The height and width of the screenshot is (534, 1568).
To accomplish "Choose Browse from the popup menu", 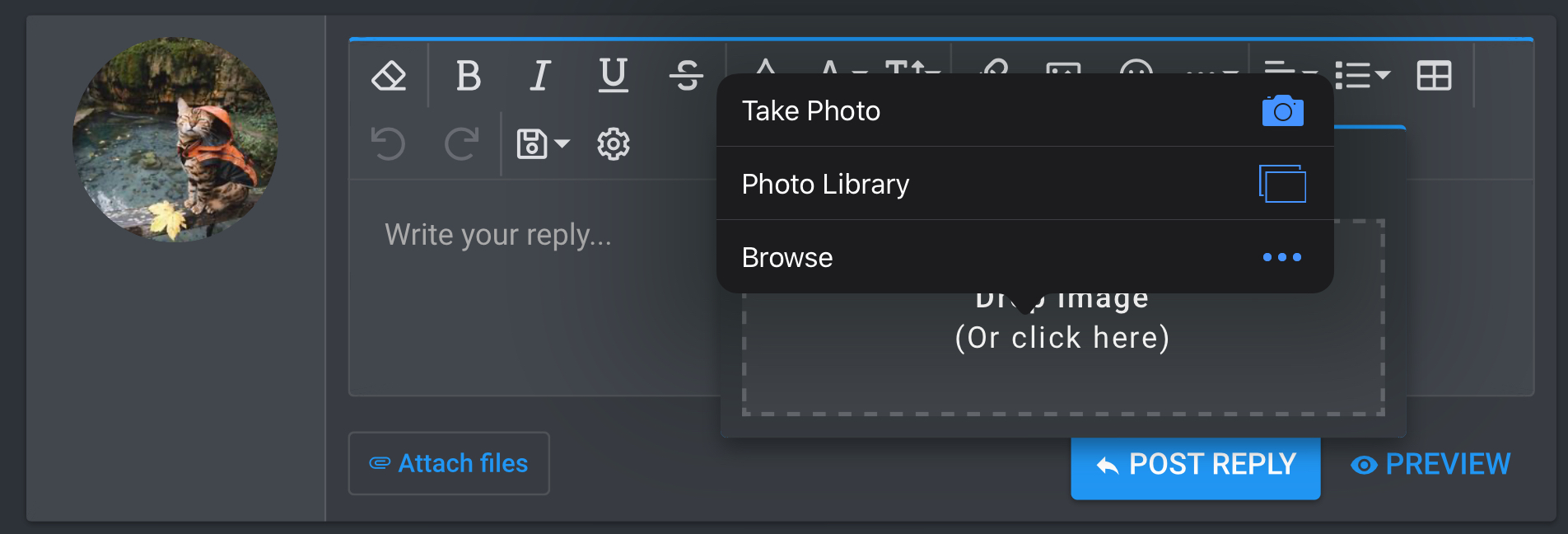I will (1024, 257).
